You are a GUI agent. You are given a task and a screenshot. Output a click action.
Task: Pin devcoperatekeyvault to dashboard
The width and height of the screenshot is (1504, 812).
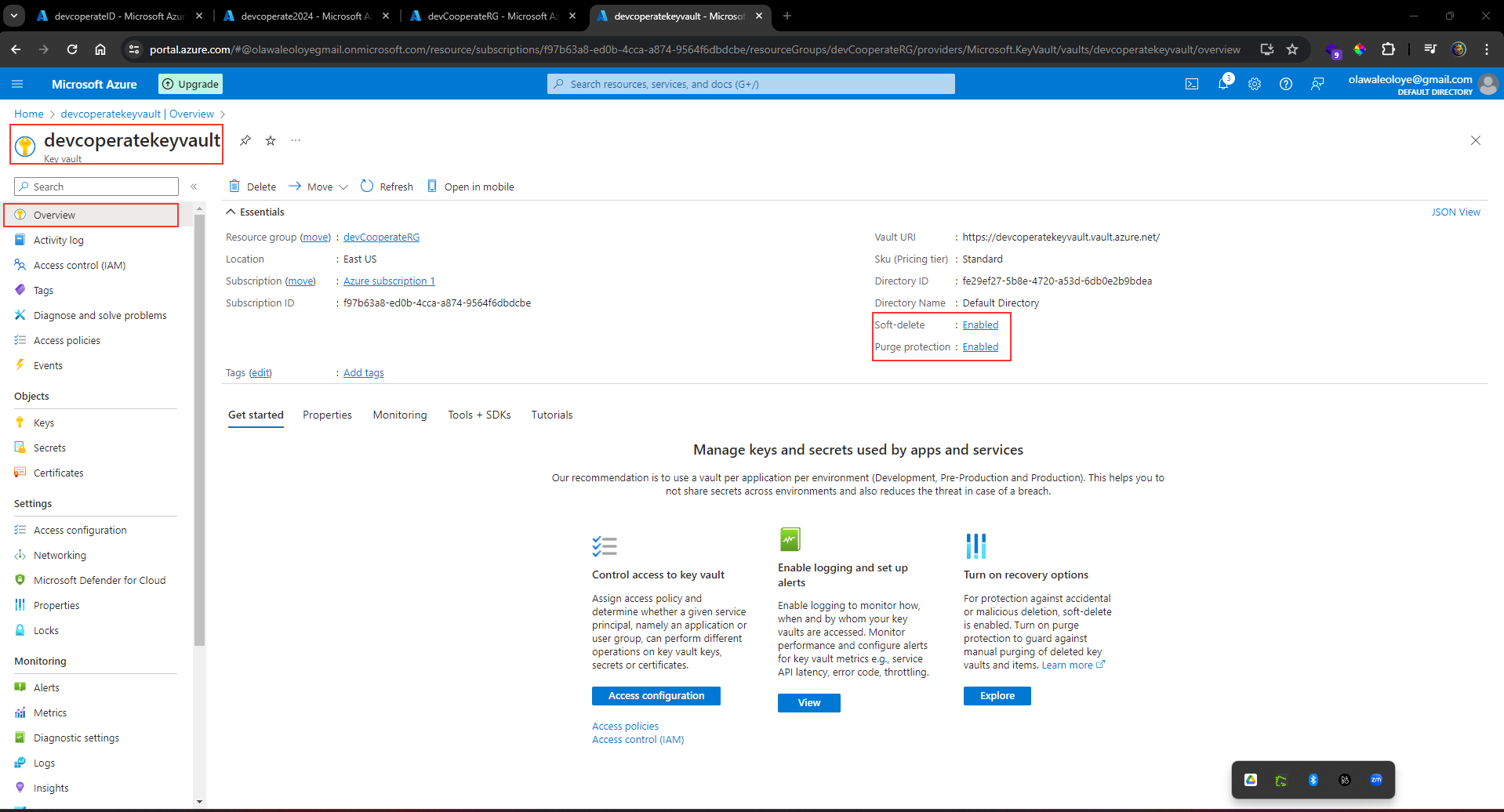tap(245, 140)
